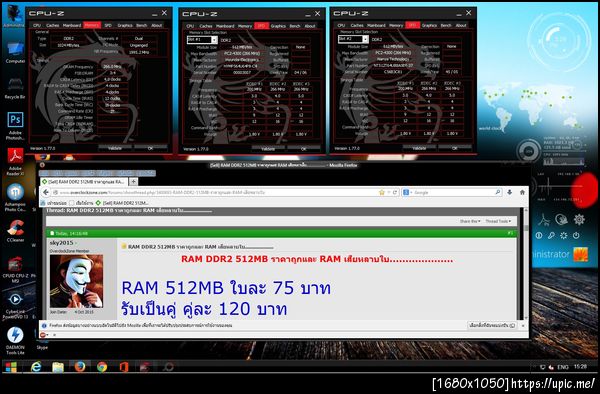600x394 pixels.
Task: Click Validate in Slot #2 CPU-Z window
Action: click(419, 148)
